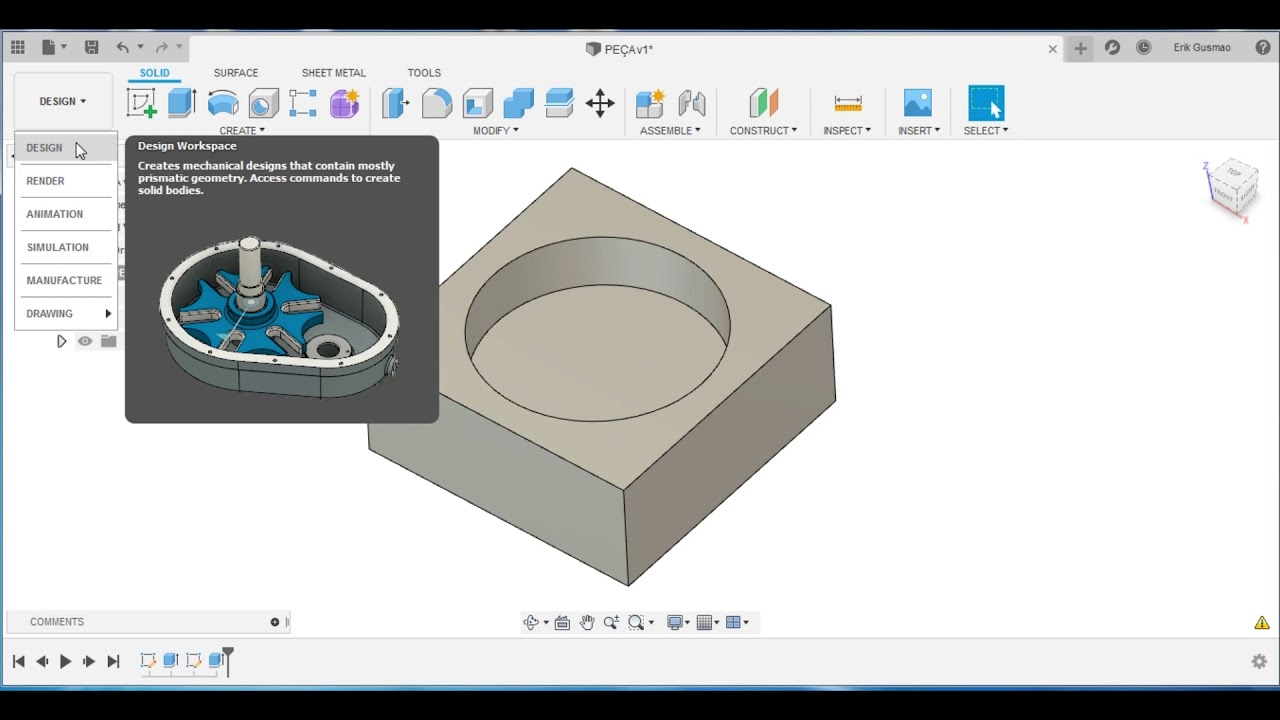Expand the browser tree arrow
Viewport: 1280px width, 720px height.
[x=61, y=341]
